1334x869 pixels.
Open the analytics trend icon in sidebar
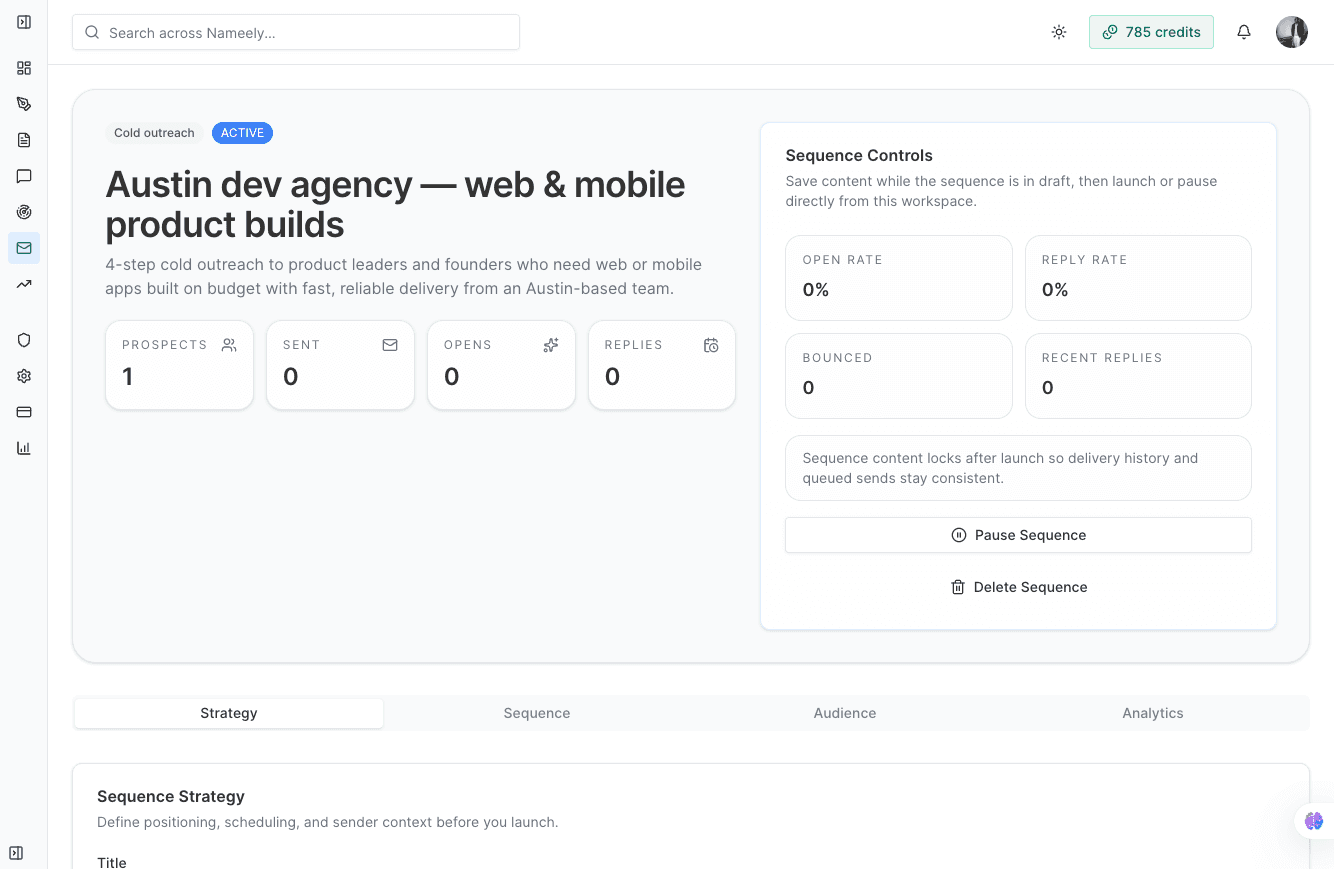click(24, 283)
